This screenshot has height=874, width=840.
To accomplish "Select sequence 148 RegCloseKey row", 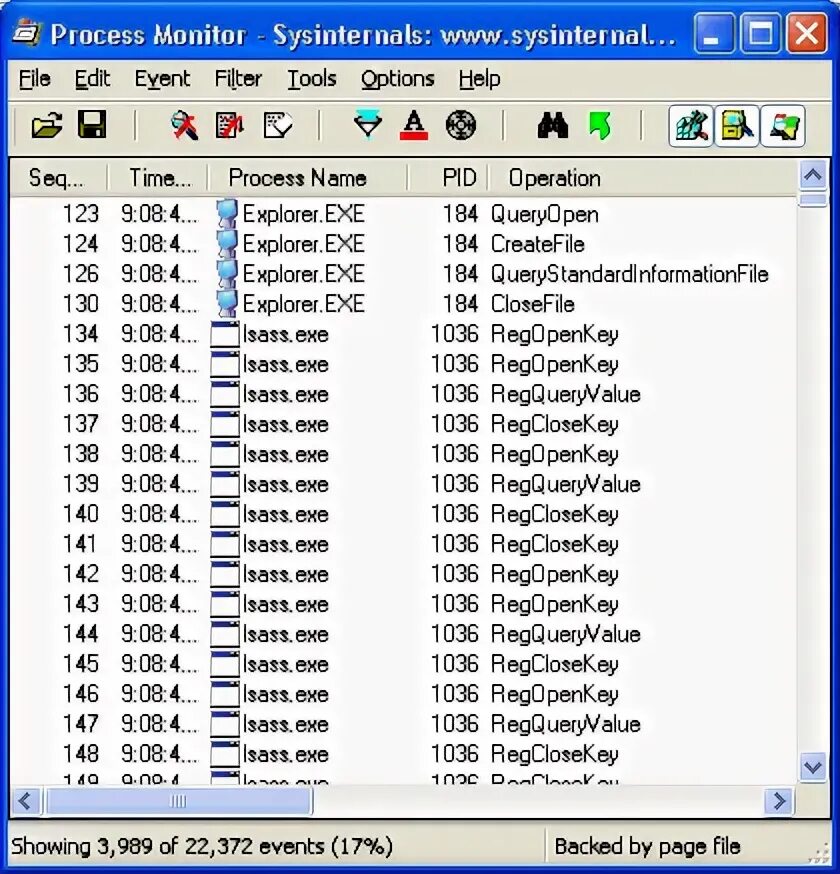I will pyautogui.click(x=404, y=755).
